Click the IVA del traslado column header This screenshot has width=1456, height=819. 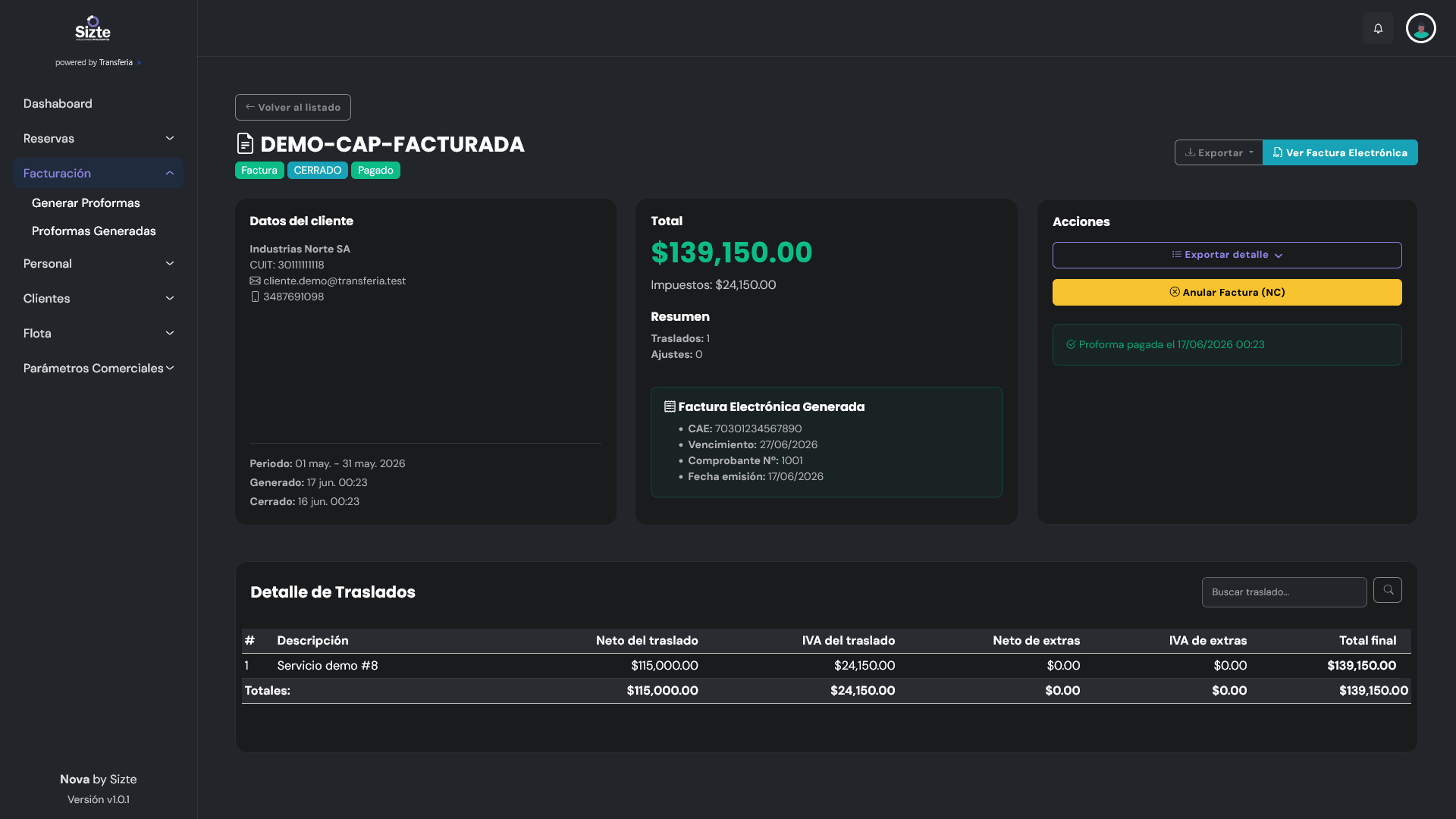848,640
